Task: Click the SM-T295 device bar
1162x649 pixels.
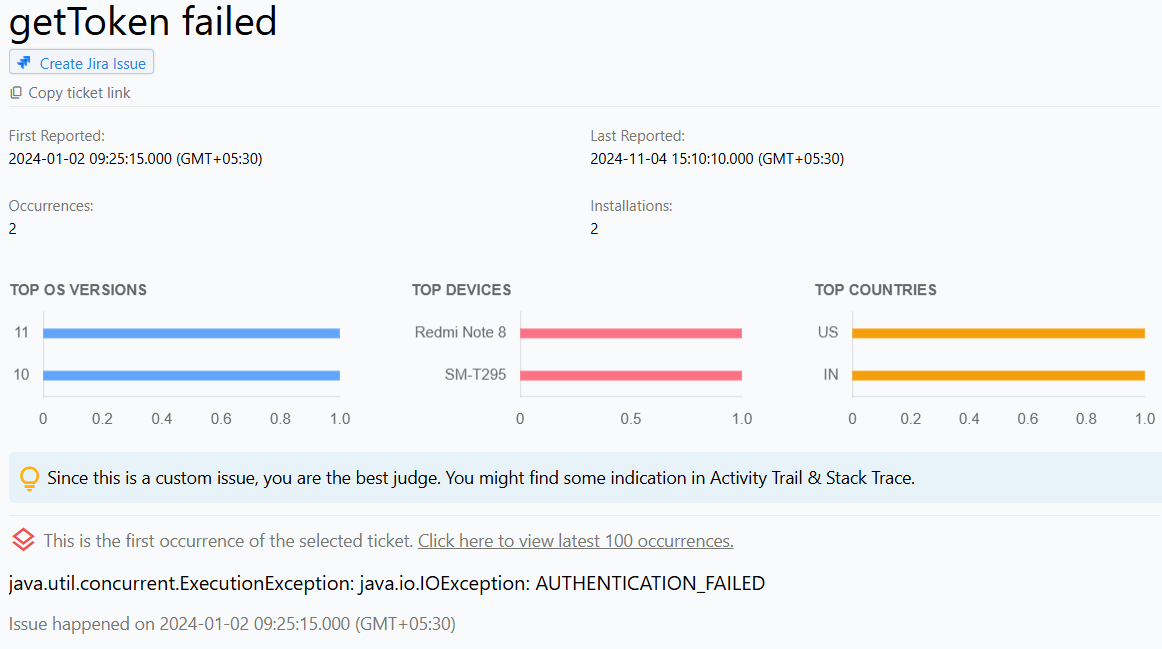Action: (x=630, y=376)
